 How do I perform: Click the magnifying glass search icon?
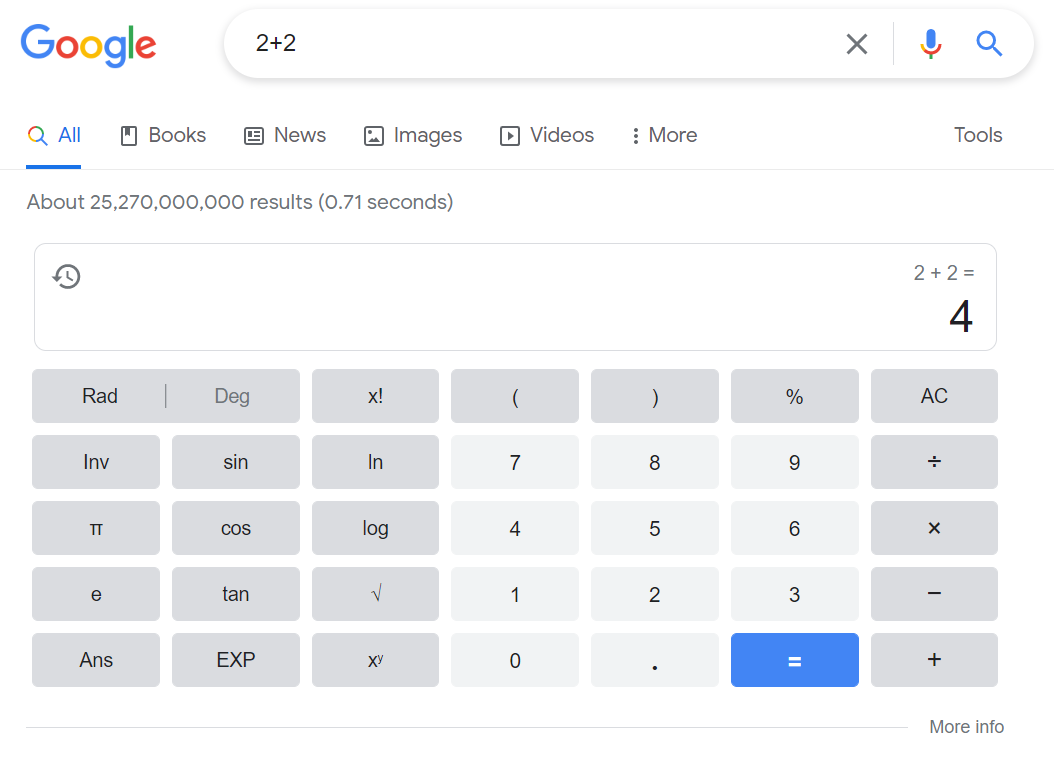988,44
